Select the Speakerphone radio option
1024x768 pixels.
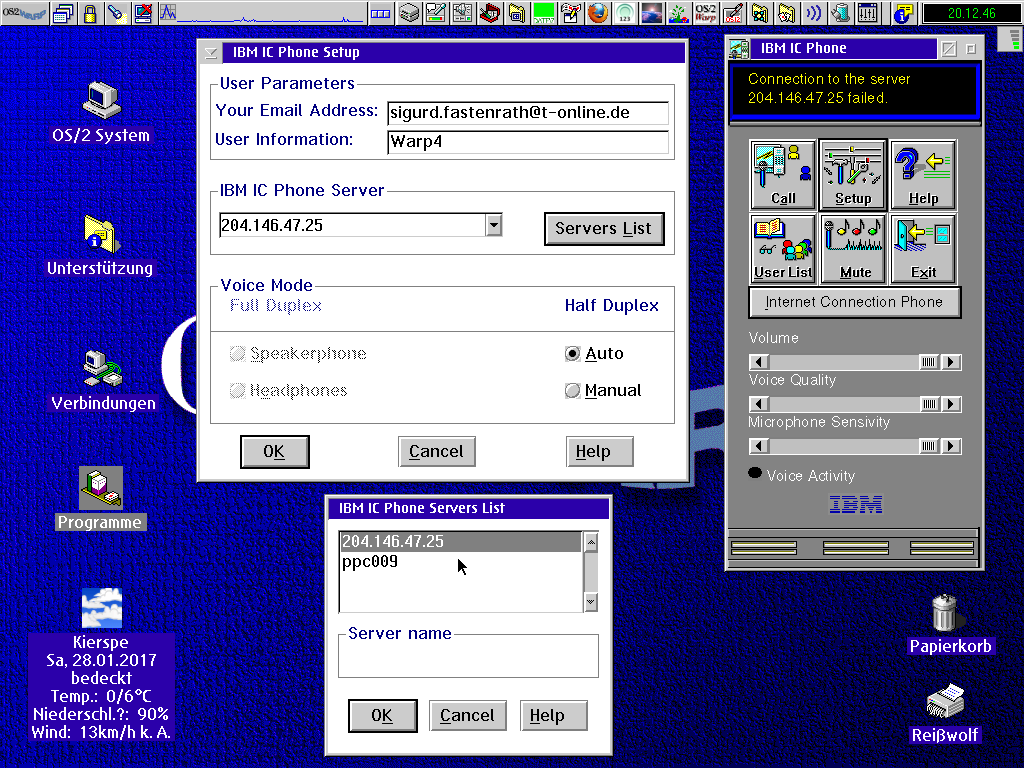(237, 353)
